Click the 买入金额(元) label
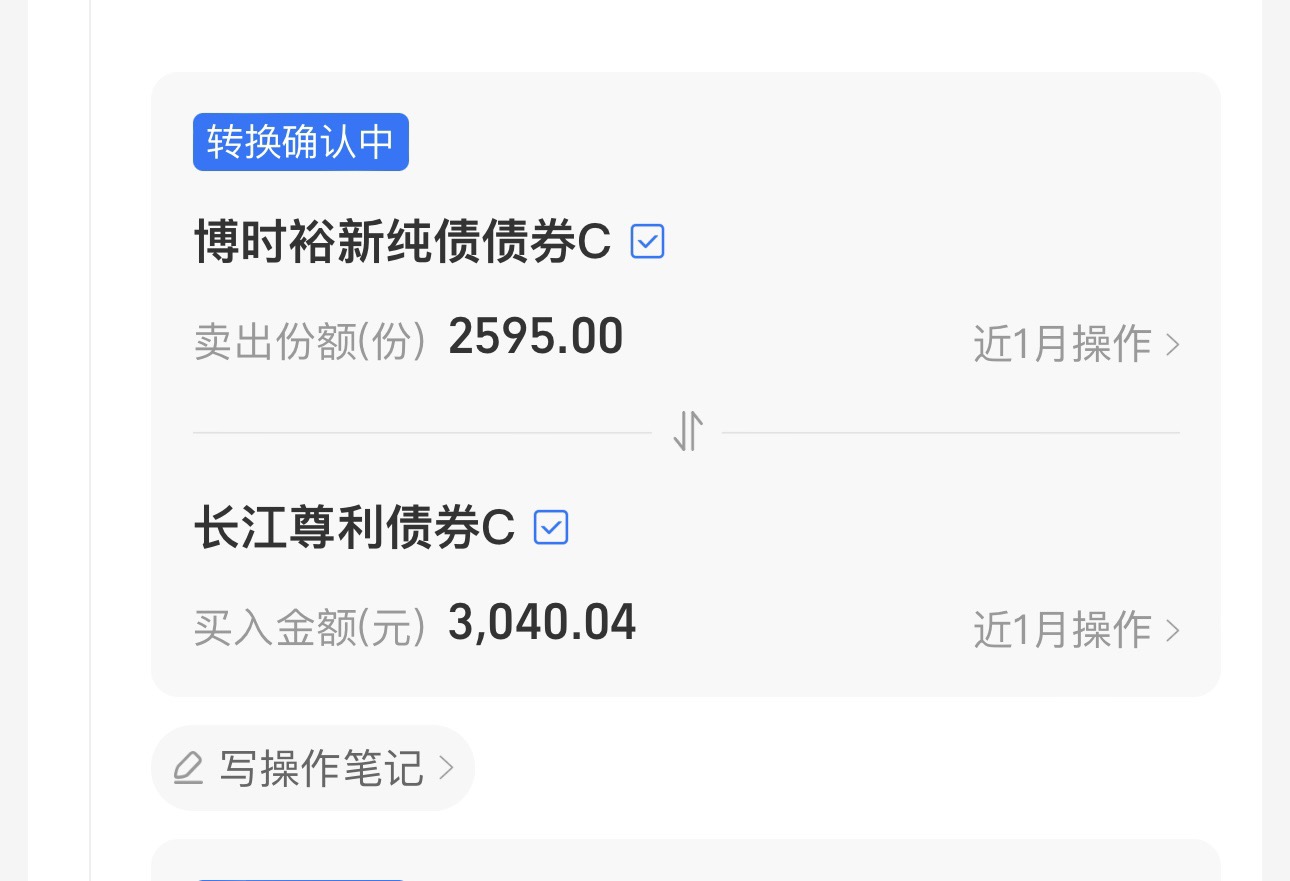1290x881 pixels. click(311, 629)
